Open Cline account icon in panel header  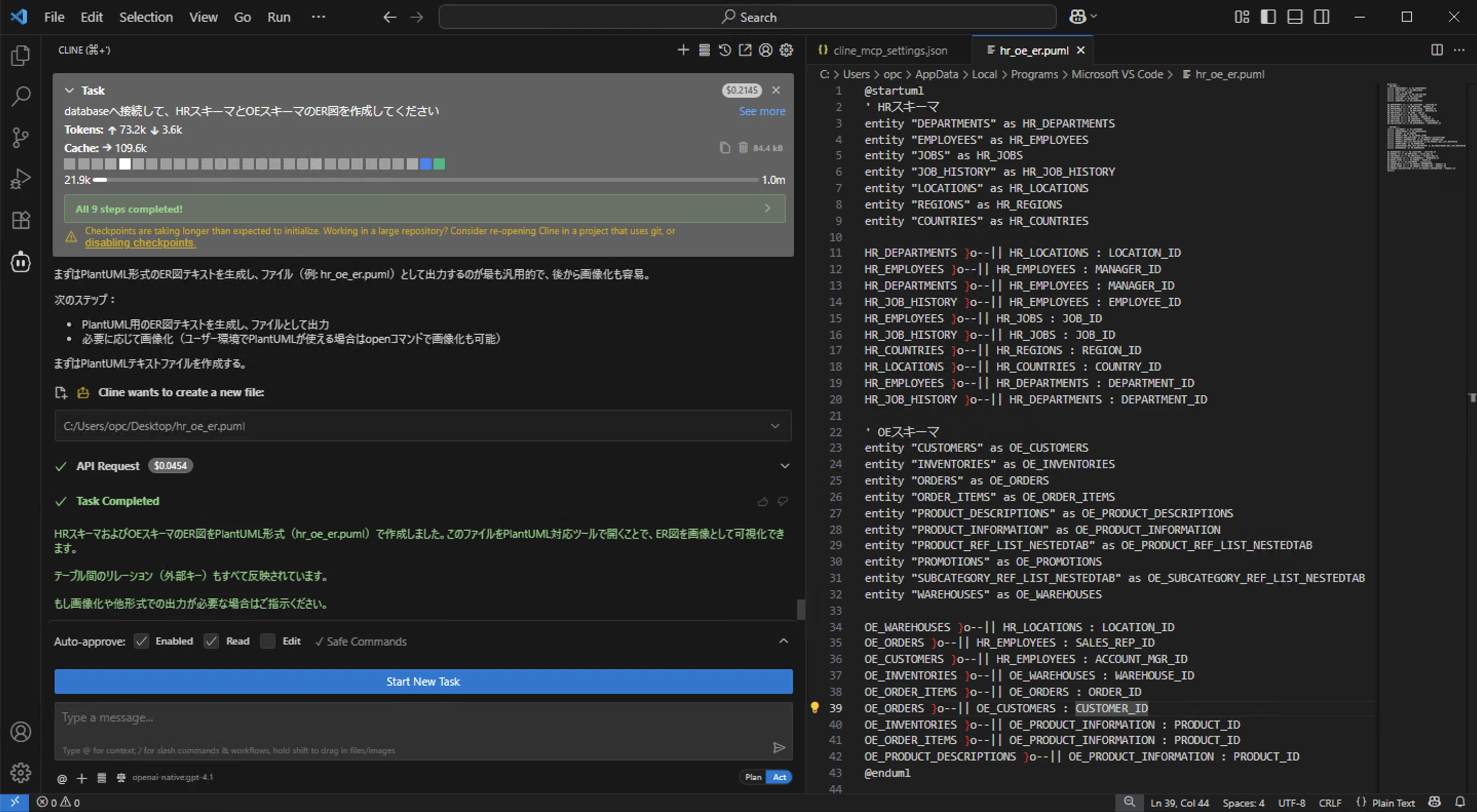[x=765, y=50]
